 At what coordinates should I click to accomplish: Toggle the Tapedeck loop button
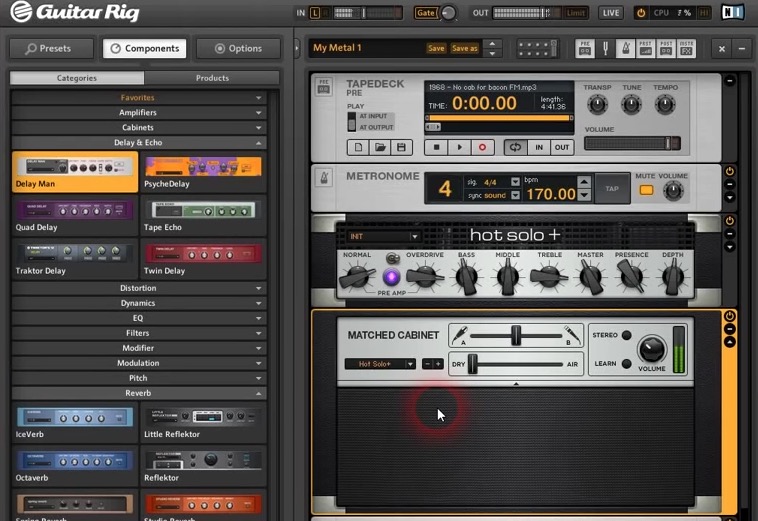(515, 147)
